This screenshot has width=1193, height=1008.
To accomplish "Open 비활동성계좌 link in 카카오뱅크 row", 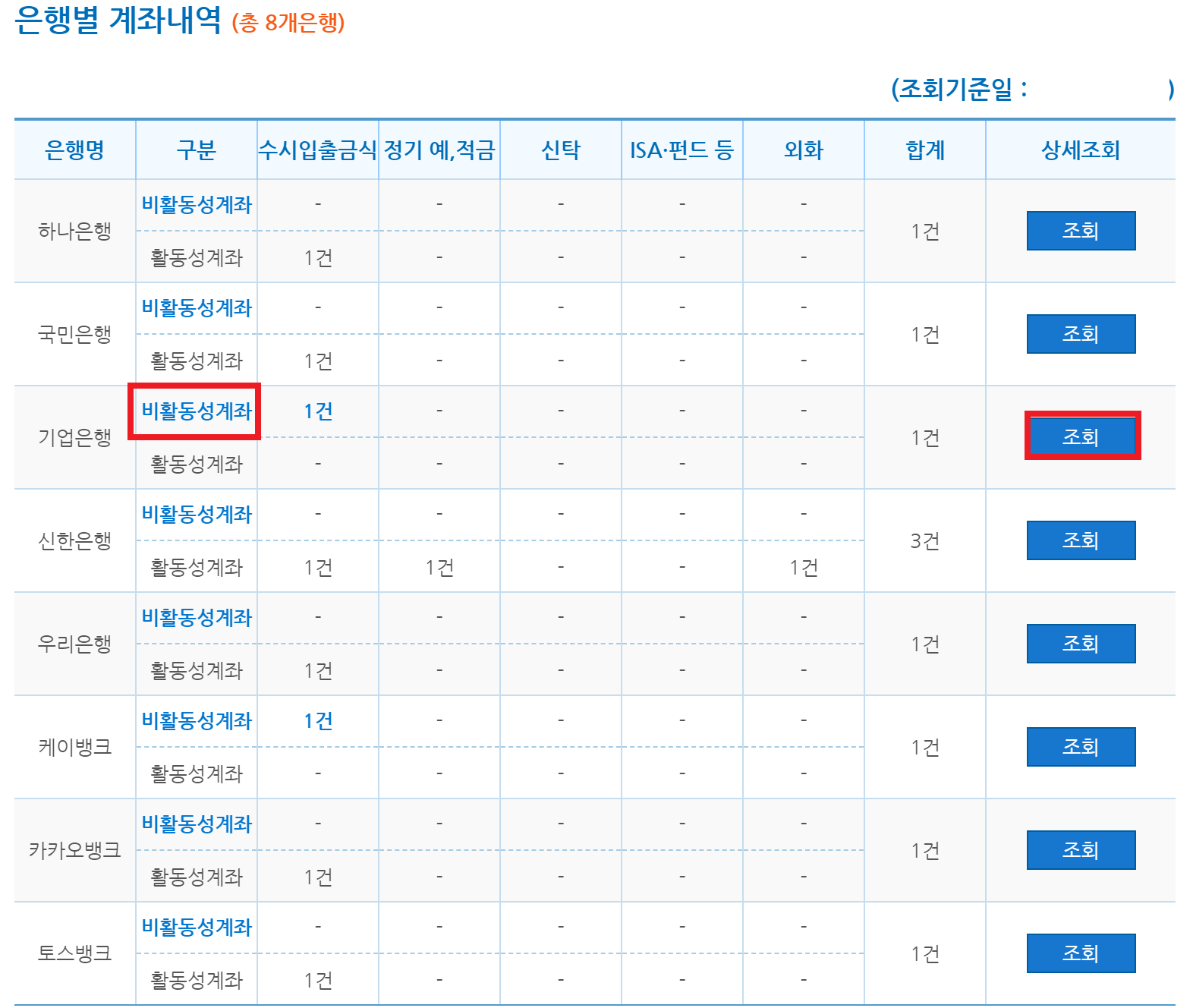I will pos(197,824).
